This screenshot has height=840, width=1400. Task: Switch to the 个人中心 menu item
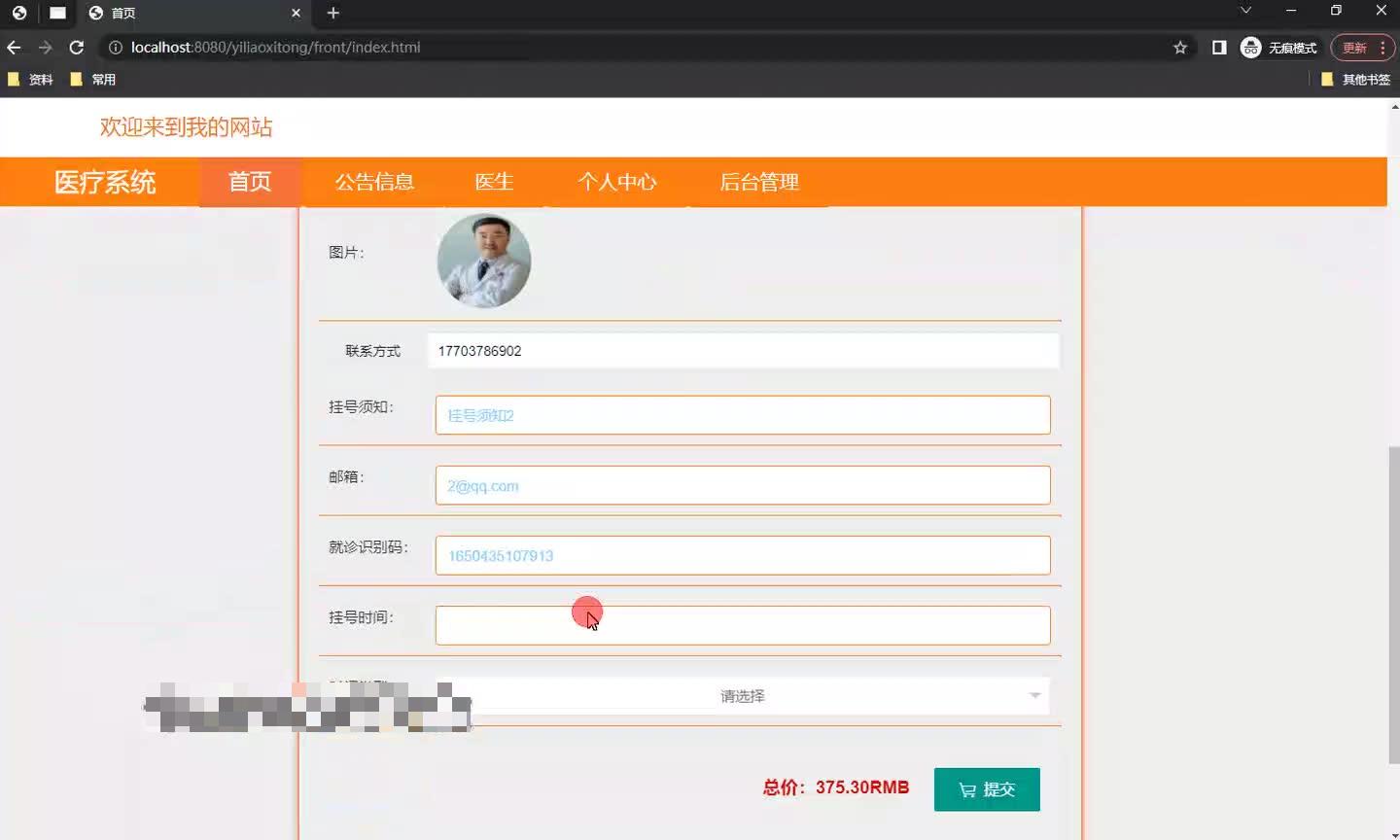click(617, 182)
